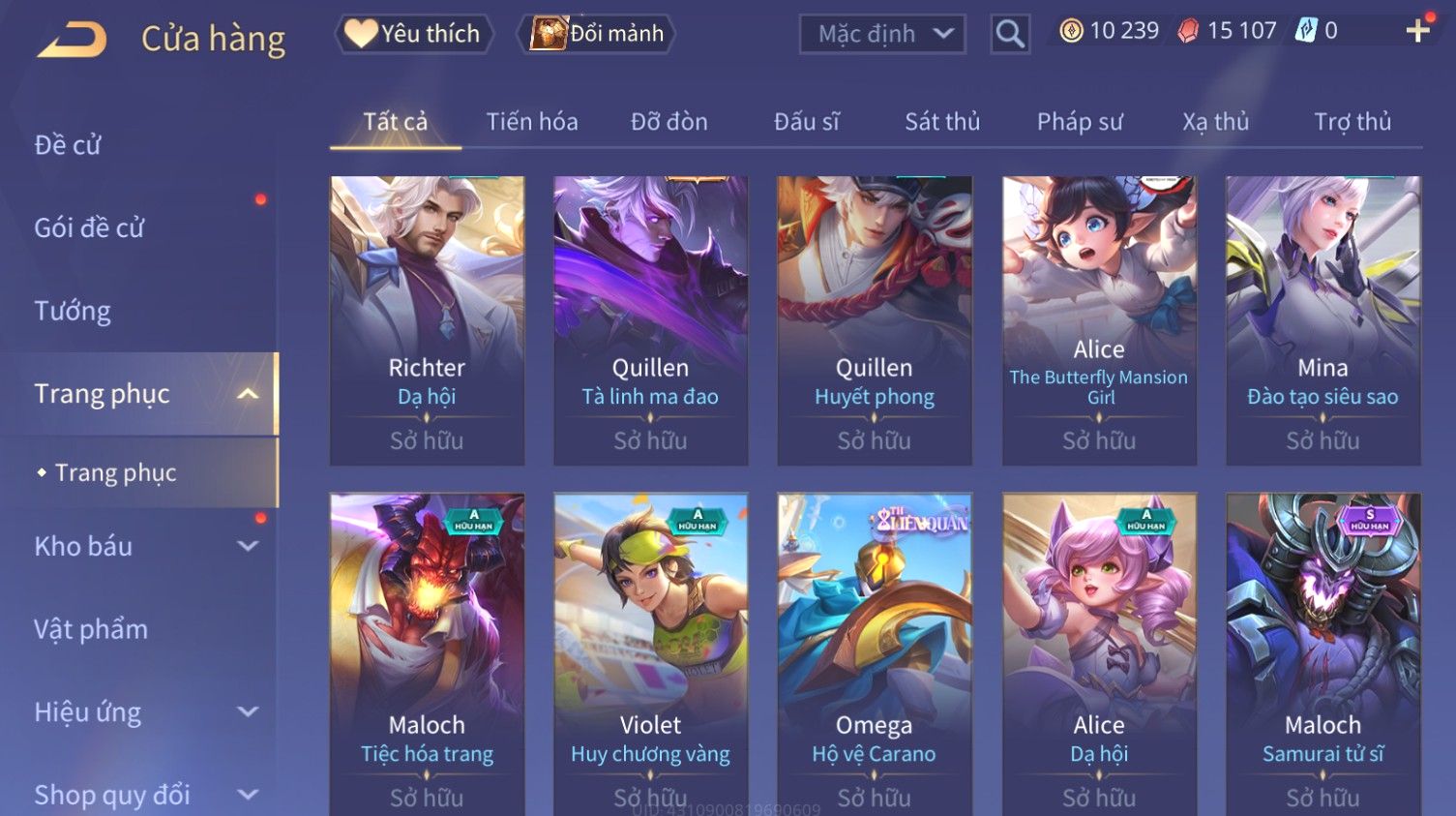Select the Tiến hóa tab

click(532, 122)
